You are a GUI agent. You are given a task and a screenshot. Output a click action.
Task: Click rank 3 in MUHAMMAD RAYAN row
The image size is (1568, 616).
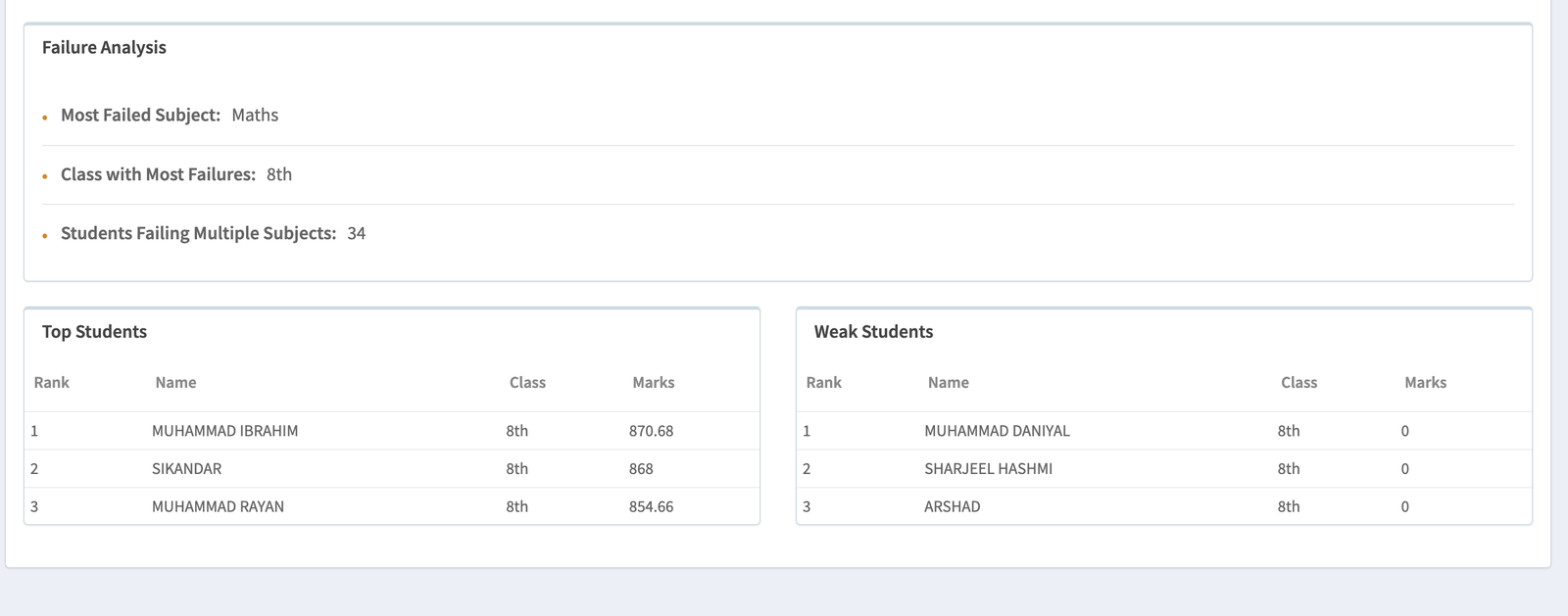click(x=34, y=506)
